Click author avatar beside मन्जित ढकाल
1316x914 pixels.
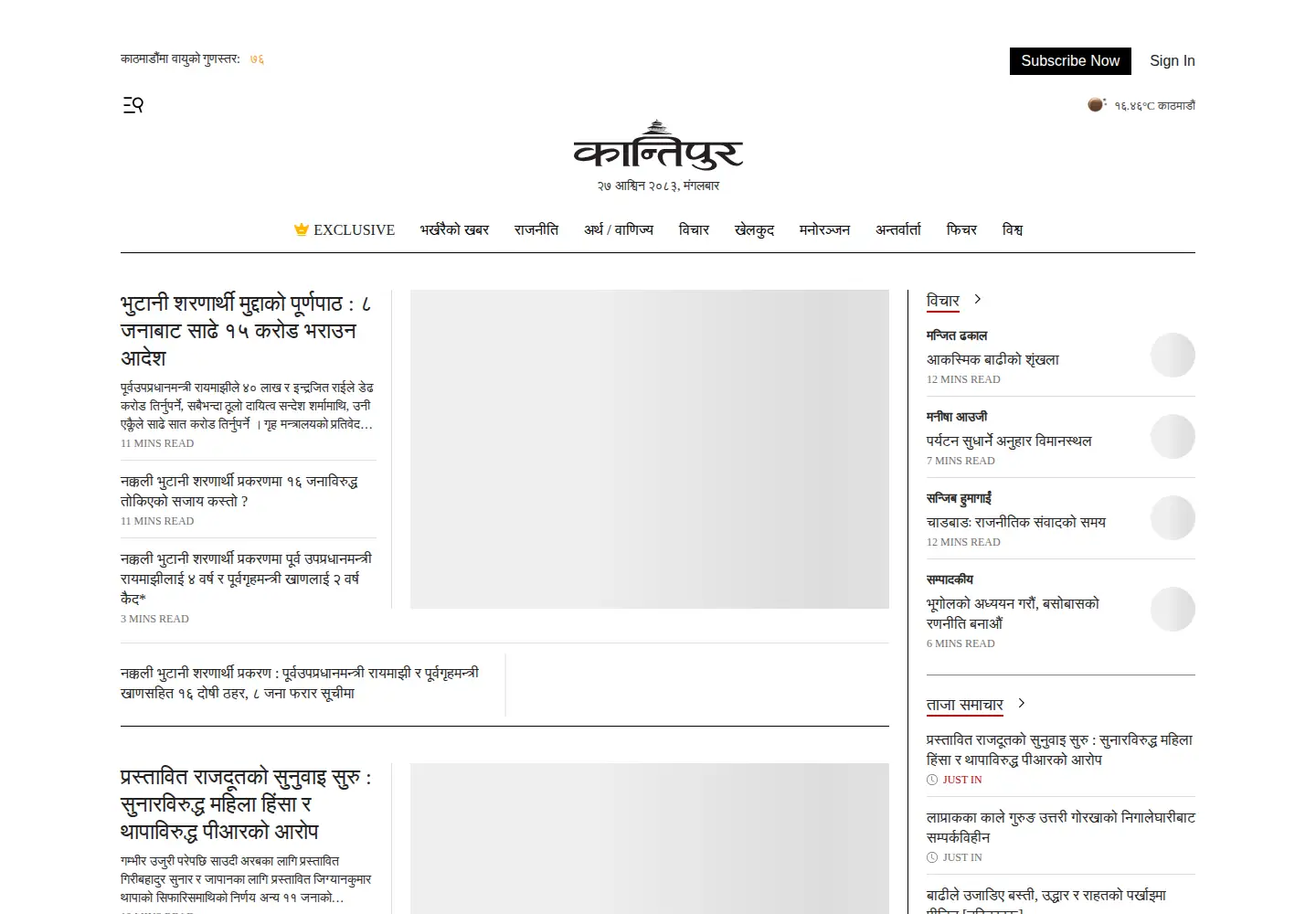[x=1173, y=356]
